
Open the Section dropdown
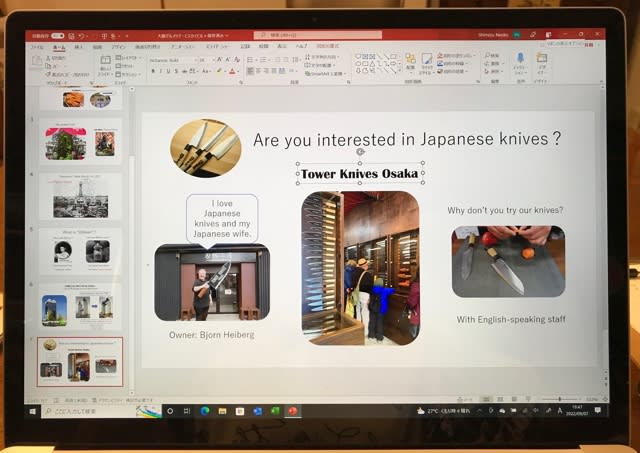(128, 74)
